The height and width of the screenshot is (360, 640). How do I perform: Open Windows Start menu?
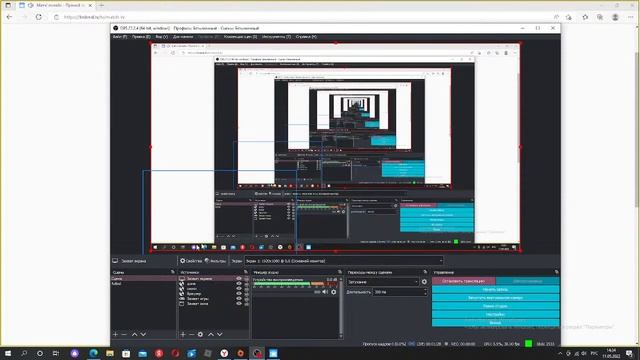pos(8,353)
